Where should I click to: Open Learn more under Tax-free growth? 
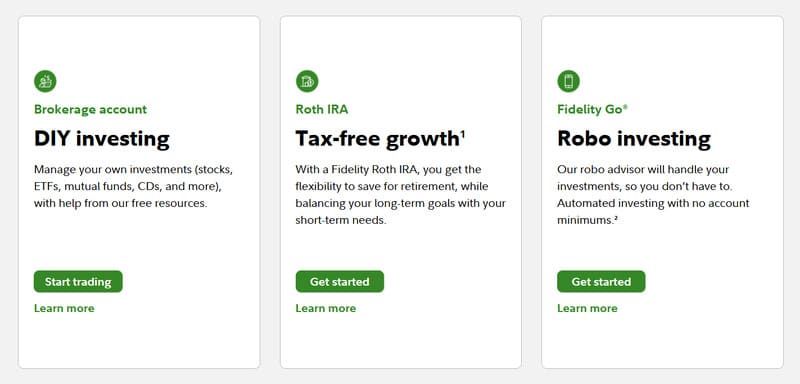[326, 308]
